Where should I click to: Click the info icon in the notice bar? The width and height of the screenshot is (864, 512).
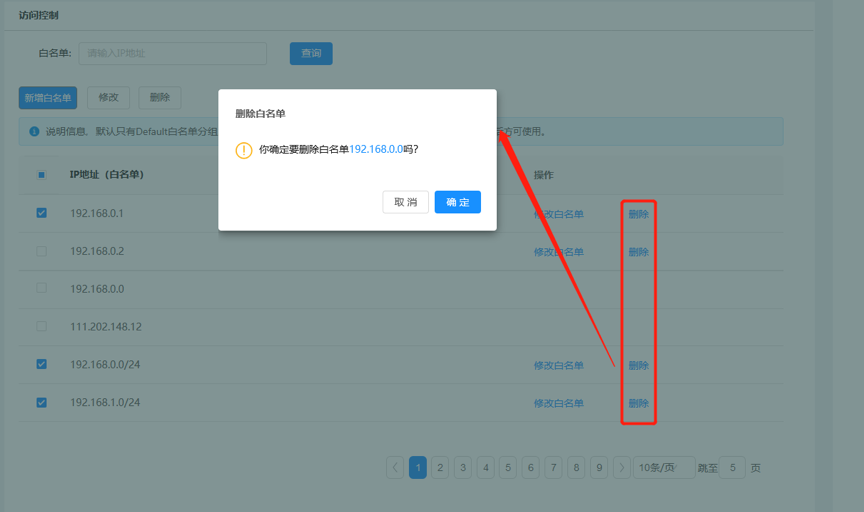tap(34, 132)
